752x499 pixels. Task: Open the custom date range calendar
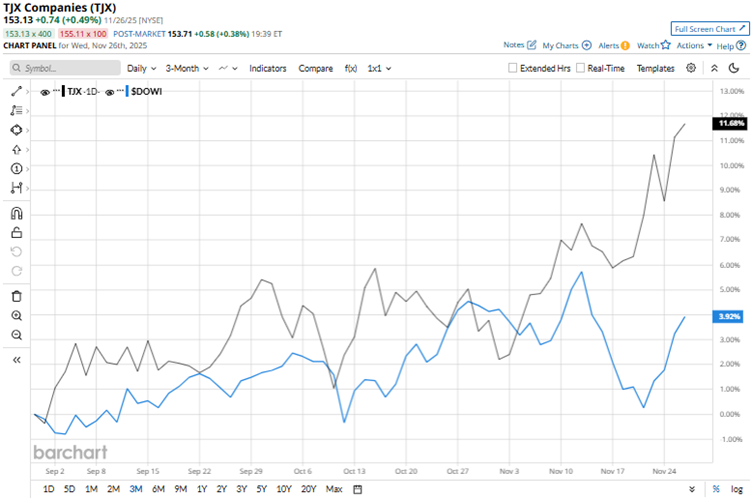pos(357,489)
